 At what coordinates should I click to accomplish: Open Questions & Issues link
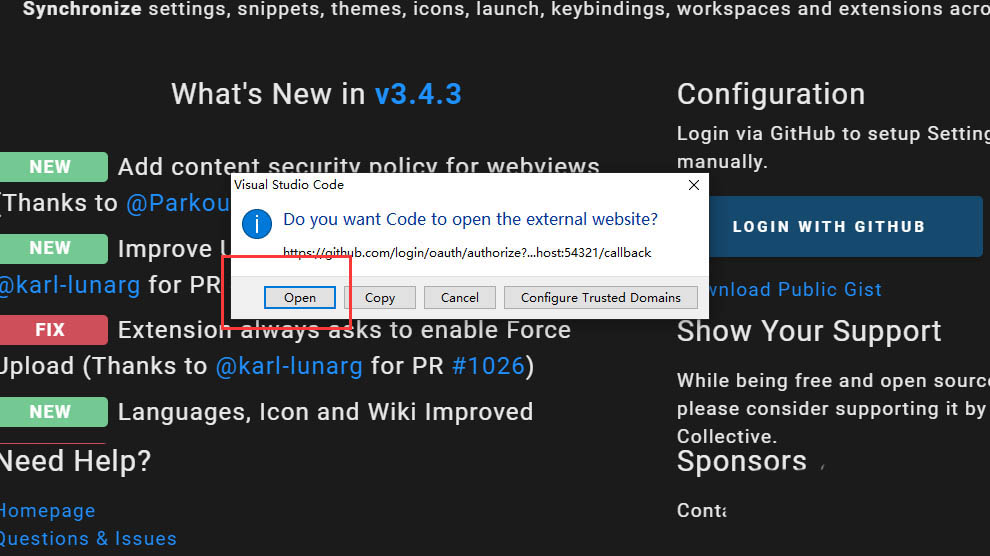click(x=88, y=538)
